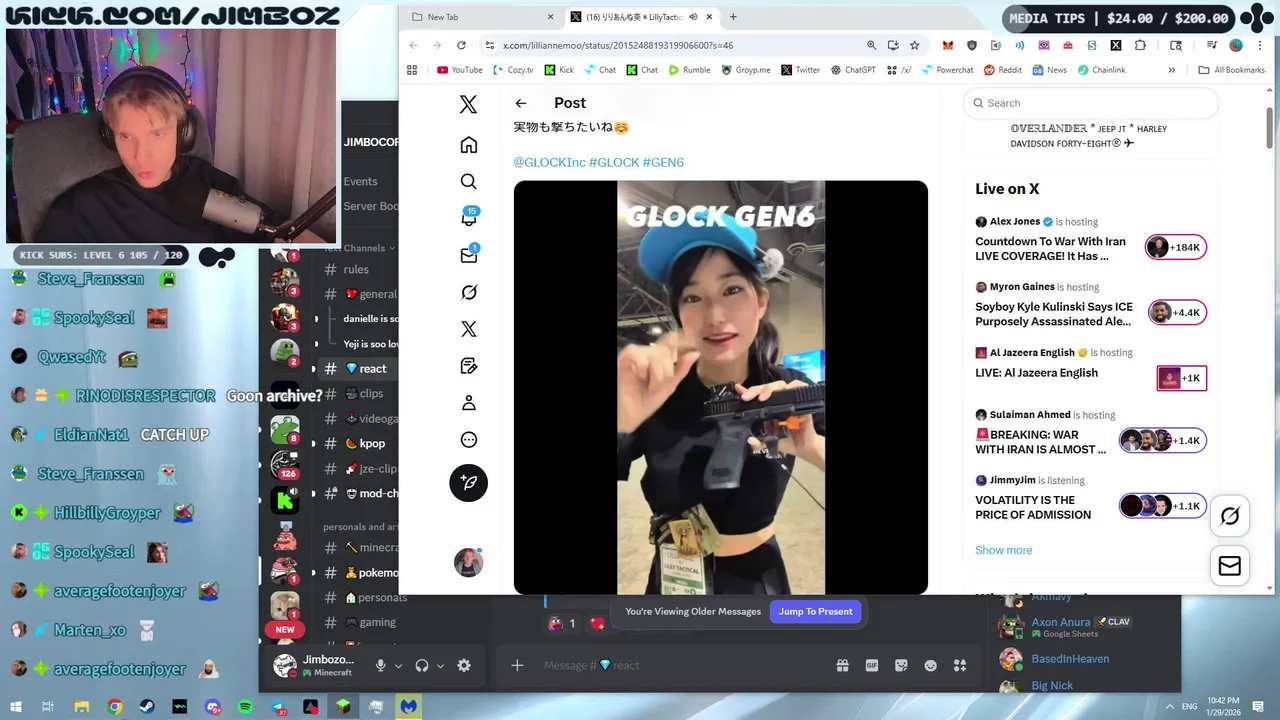Open Chrome apps grid in bookmarks bar
1280x720 pixels.
412,70
